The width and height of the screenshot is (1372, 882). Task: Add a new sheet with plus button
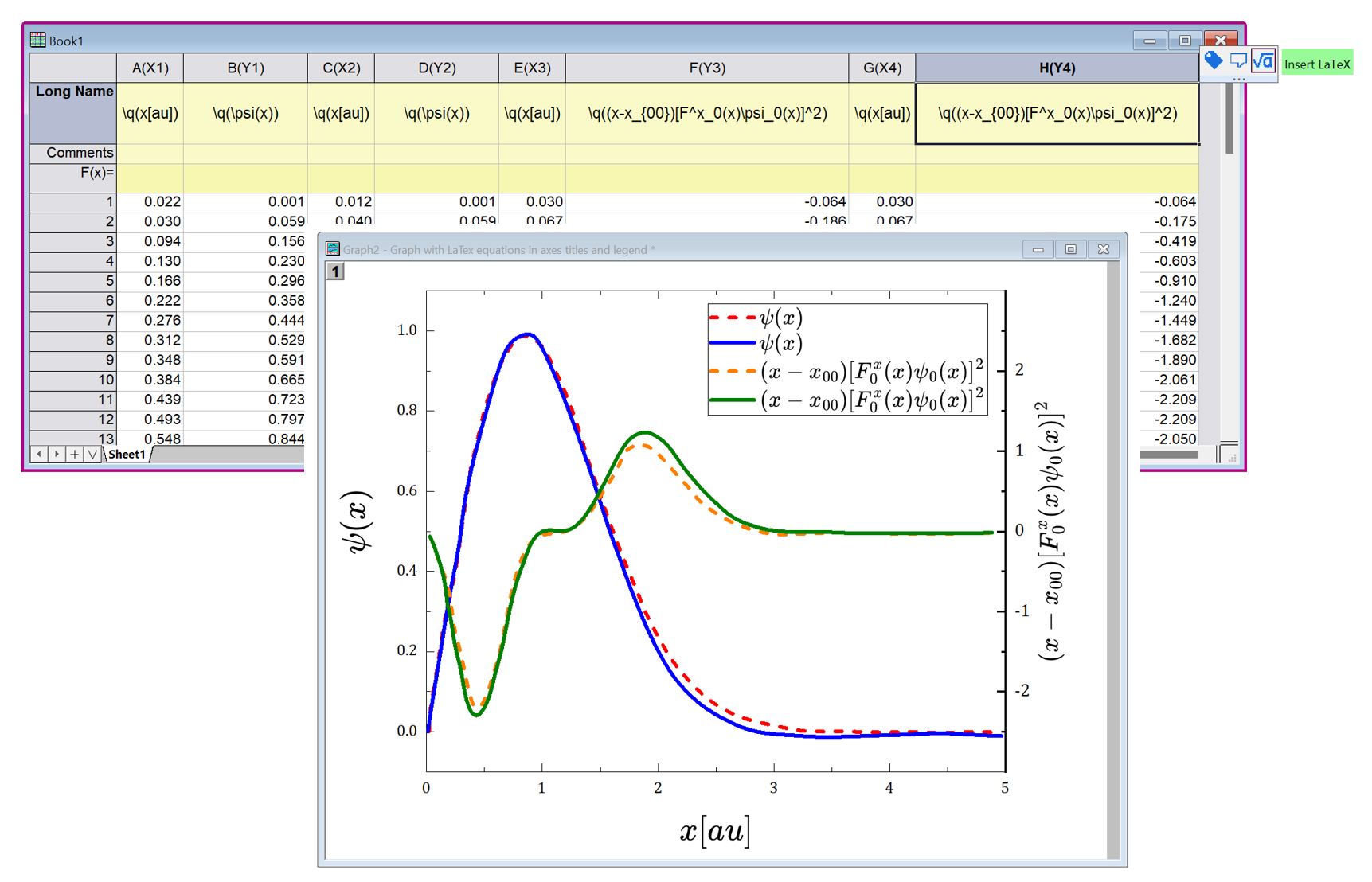74,454
